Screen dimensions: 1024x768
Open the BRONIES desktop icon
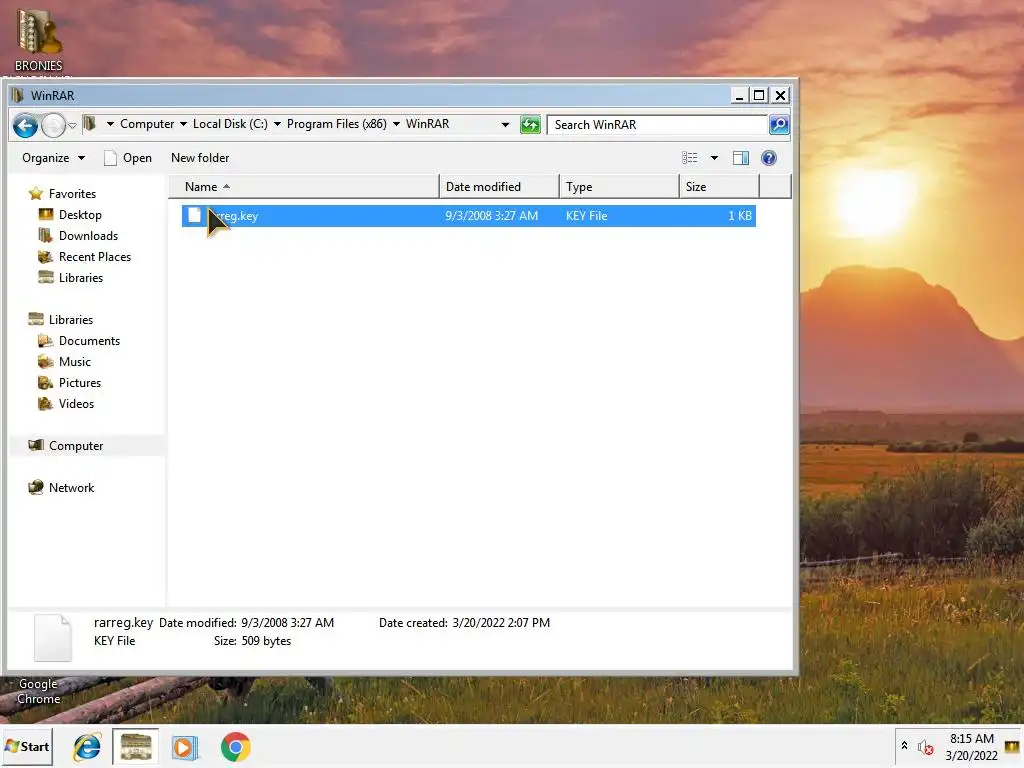tap(39, 40)
